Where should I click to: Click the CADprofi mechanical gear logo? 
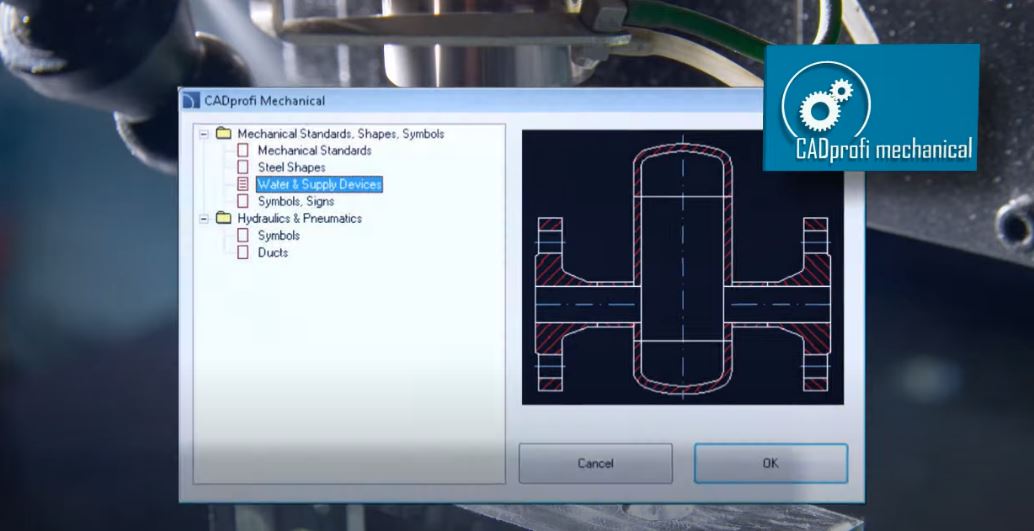point(825,104)
